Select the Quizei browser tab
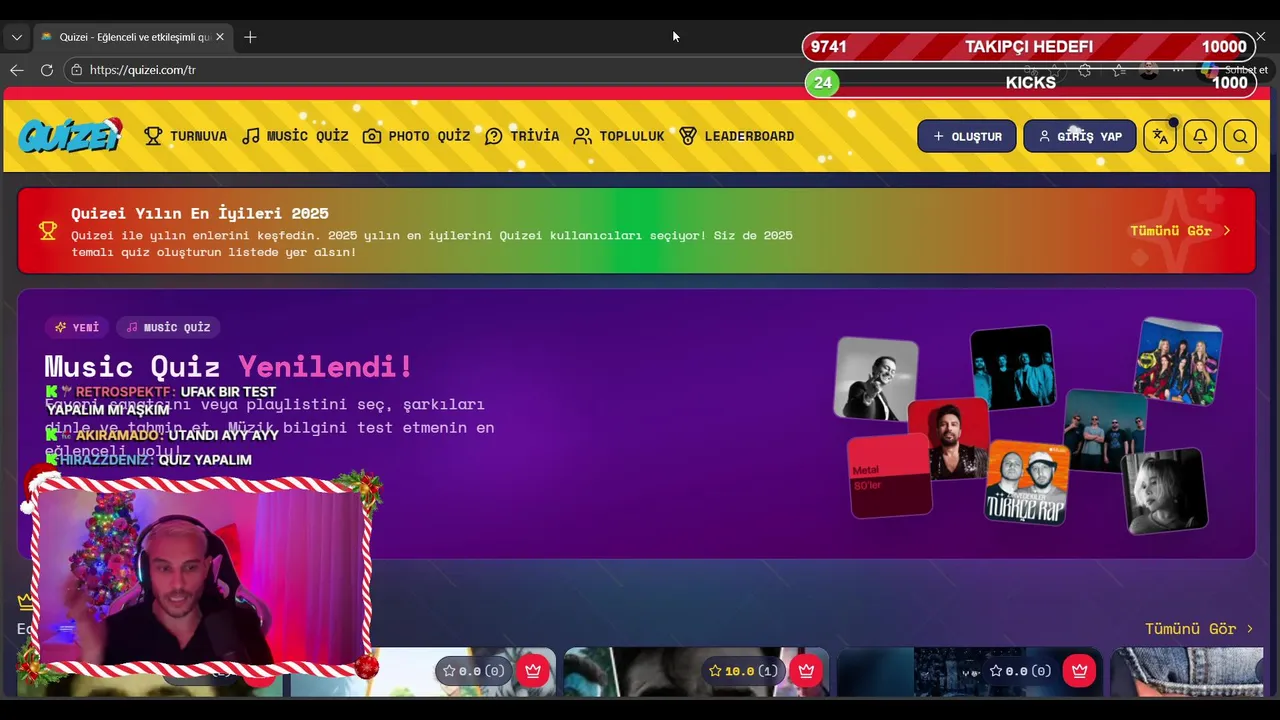The image size is (1280, 720). (x=132, y=37)
